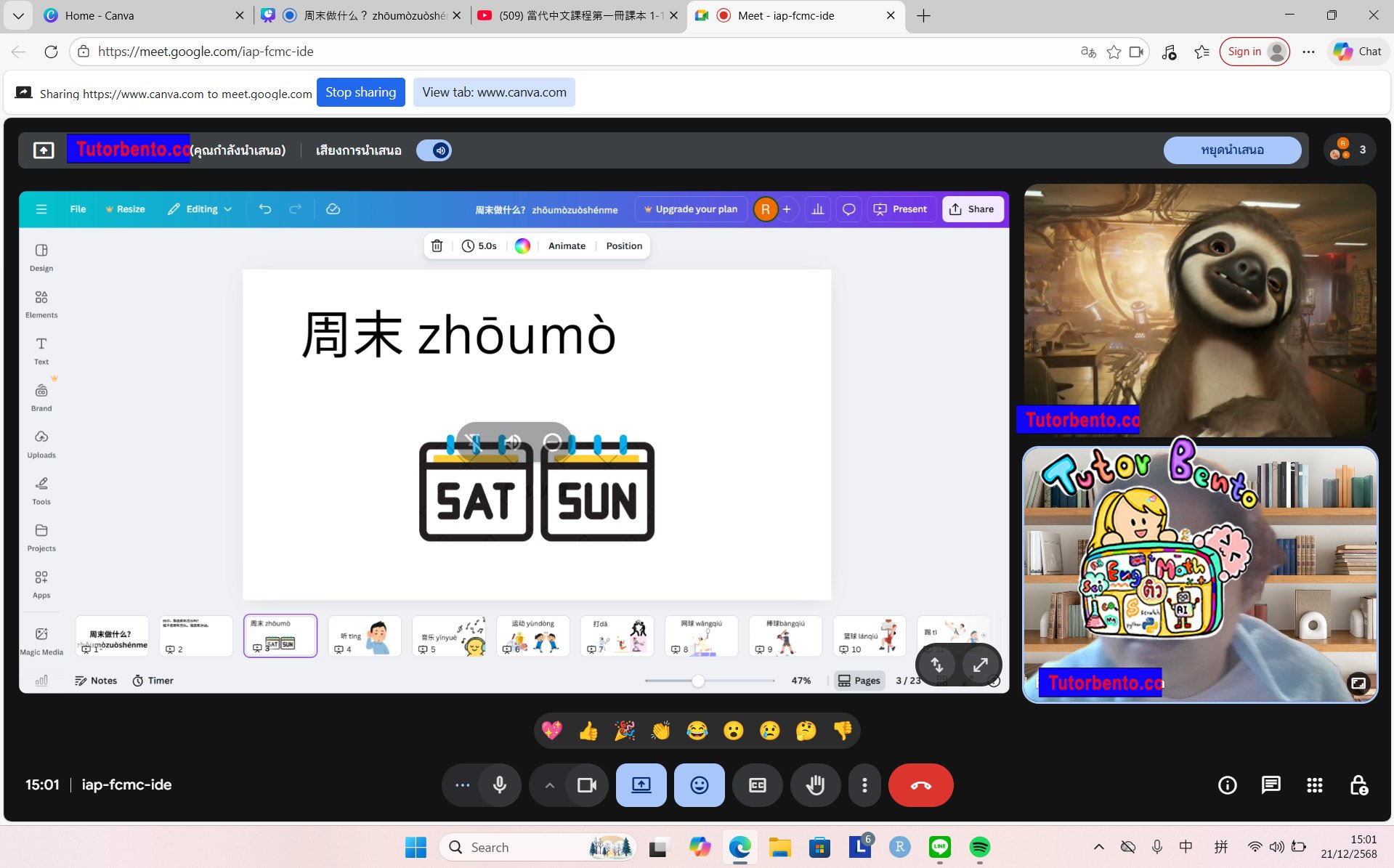
Task: Click the Stop sharing button
Action: [x=360, y=92]
